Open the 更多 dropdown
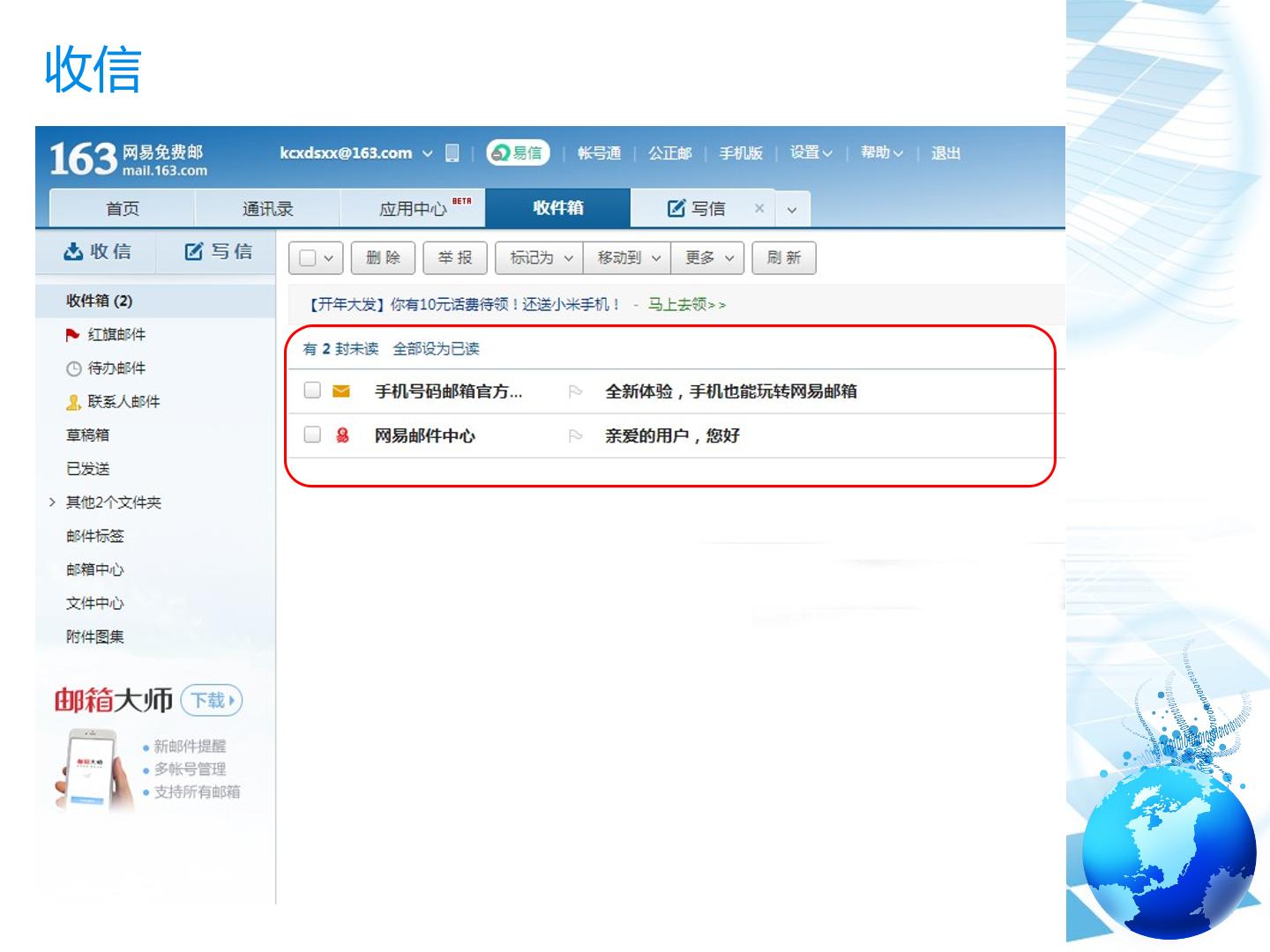Screen dimensions: 1270x952 708,258
